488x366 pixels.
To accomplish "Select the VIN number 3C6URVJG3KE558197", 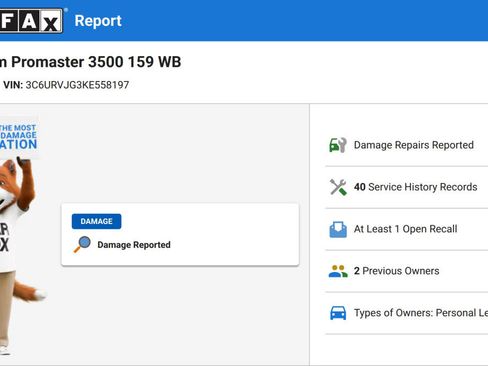I will click(77, 85).
